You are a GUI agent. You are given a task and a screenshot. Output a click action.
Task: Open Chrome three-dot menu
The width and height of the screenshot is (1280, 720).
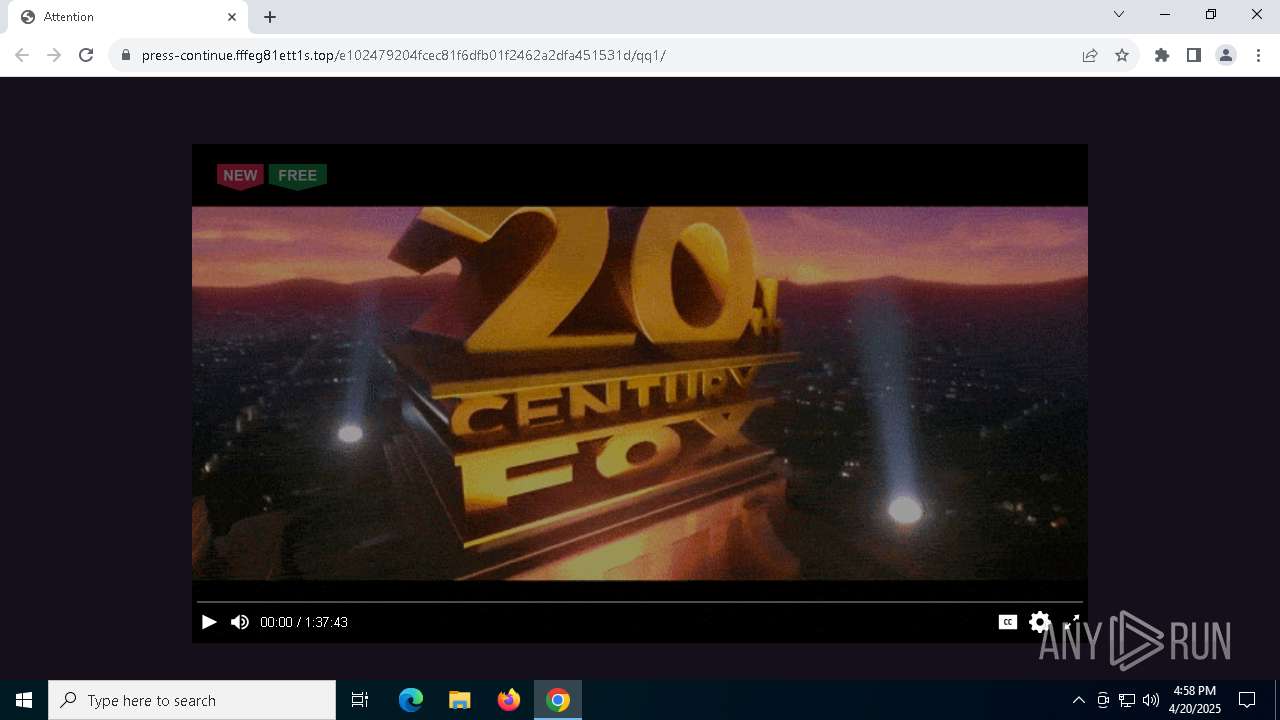click(1258, 55)
